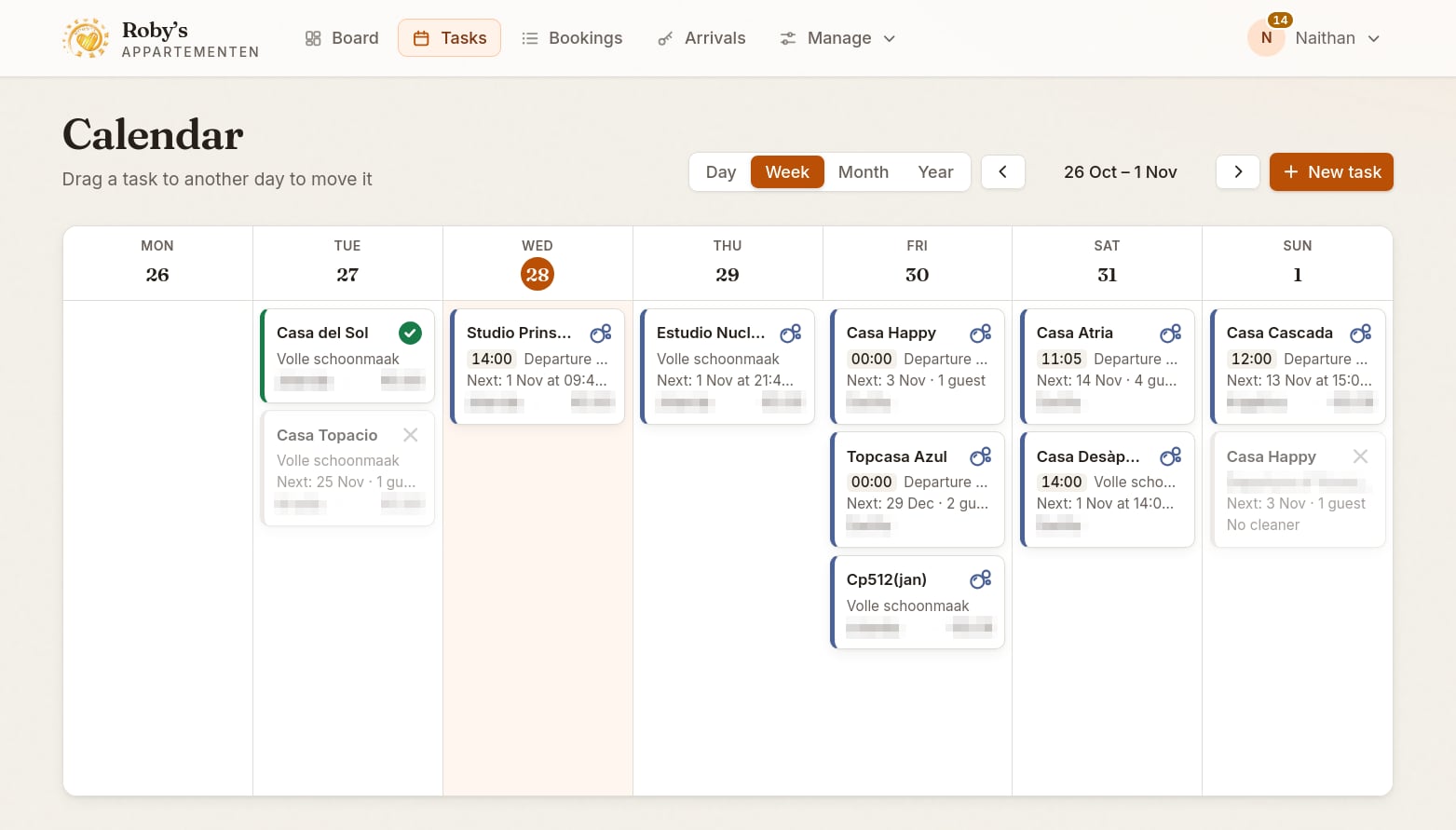Click the status icon on Cp512(jan) card
Image resolution: width=1456 pixels, height=830 pixels.
pyautogui.click(x=981, y=580)
